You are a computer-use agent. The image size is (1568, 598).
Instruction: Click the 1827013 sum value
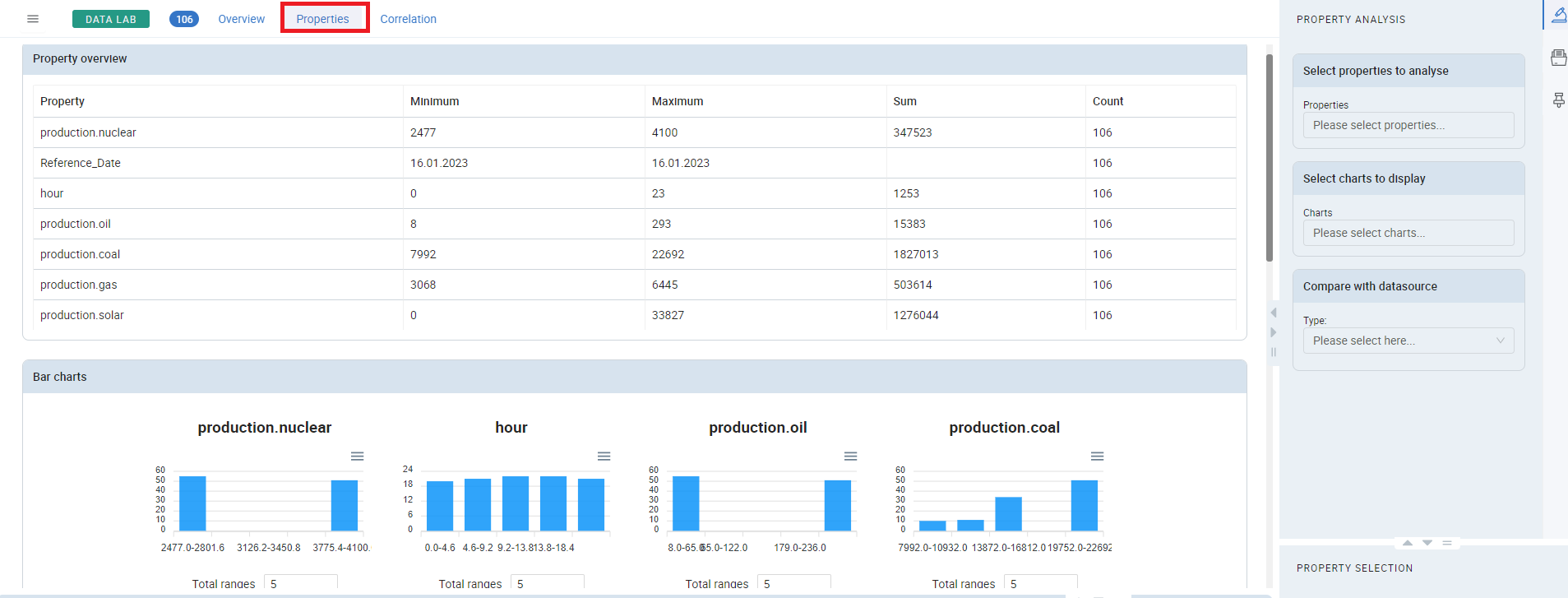coord(916,254)
